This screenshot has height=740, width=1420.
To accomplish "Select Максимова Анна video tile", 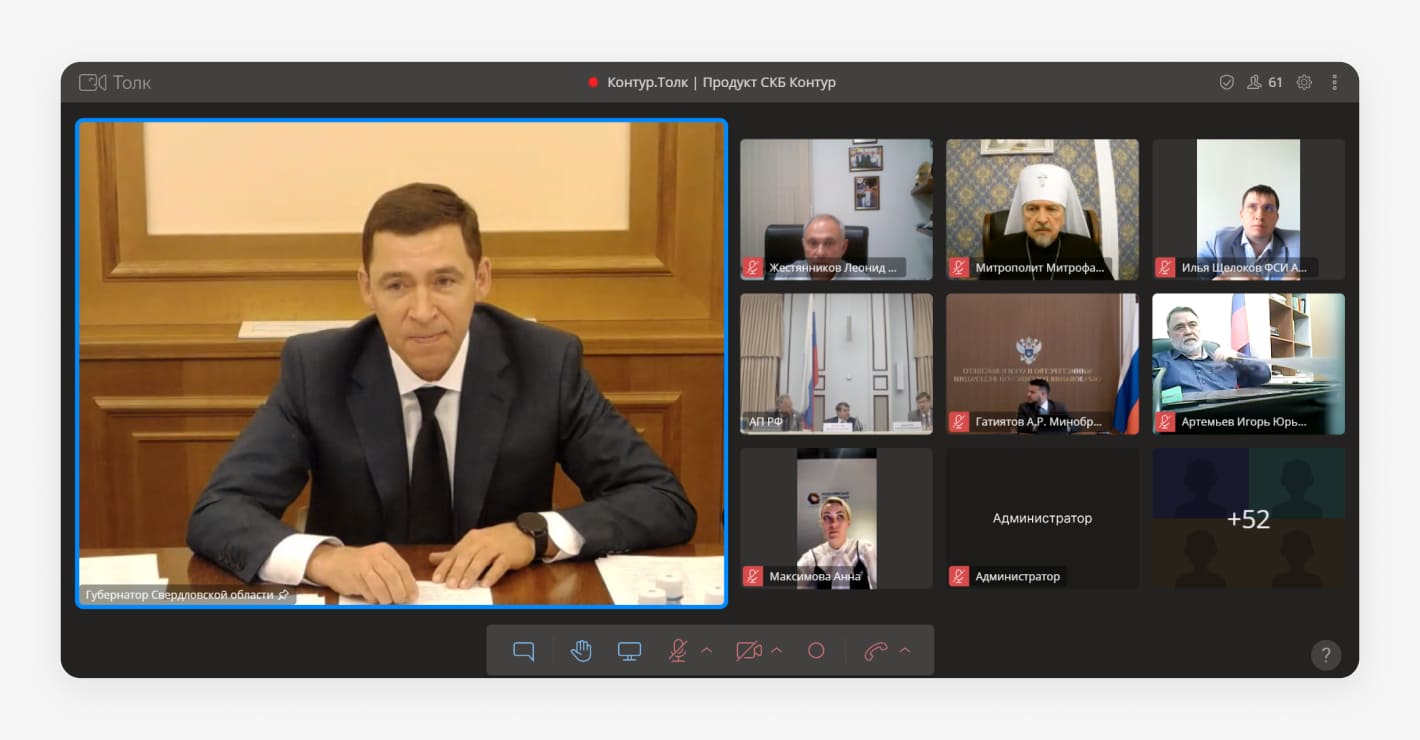I will click(x=836, y=517).
